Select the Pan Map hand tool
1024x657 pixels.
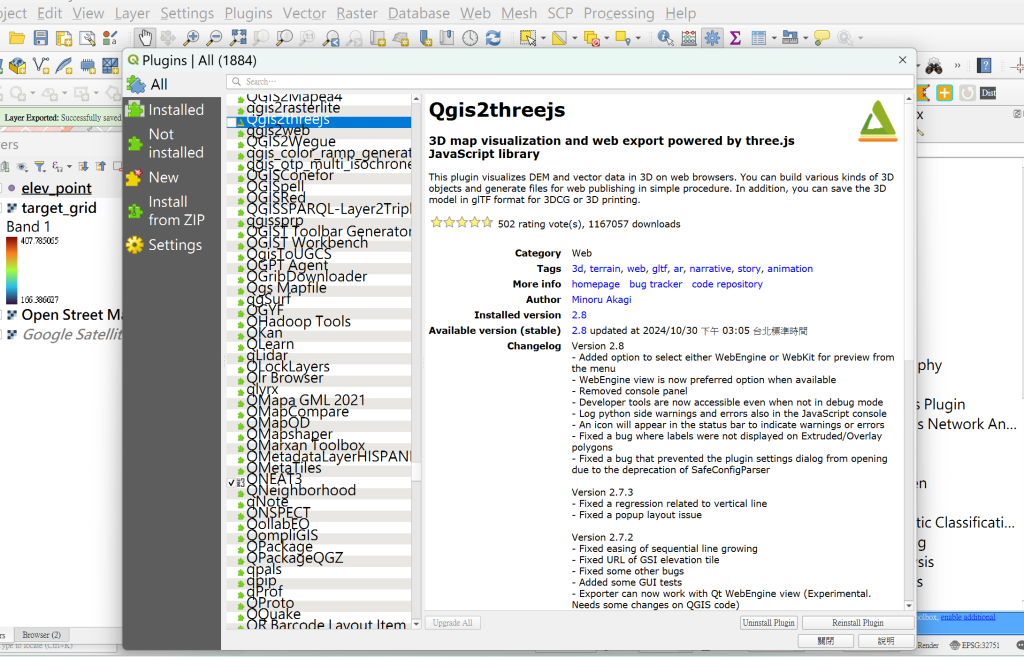144,38
